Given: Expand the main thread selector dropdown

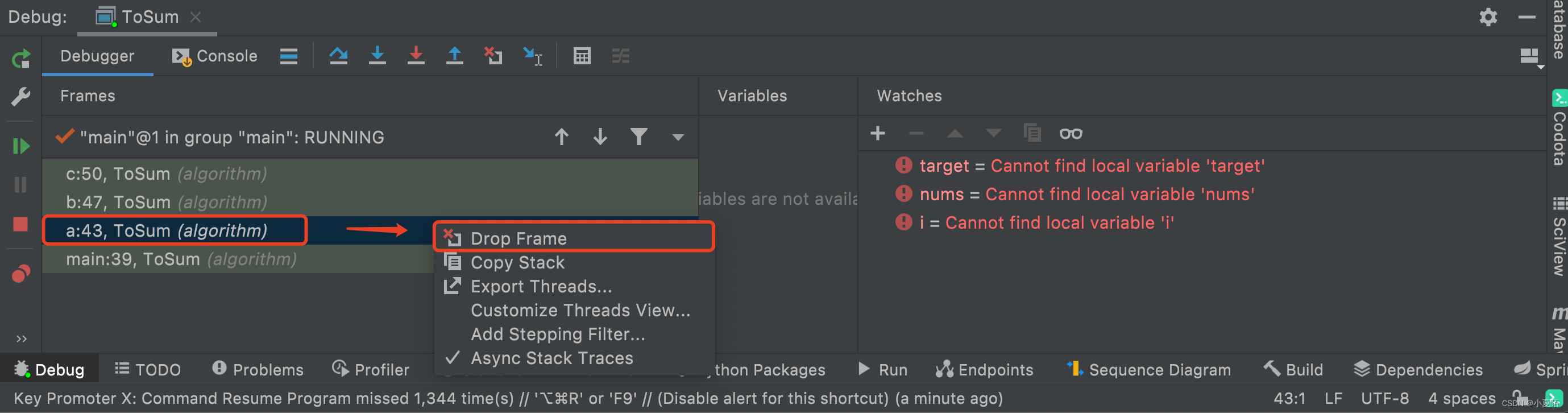Looking at the screenshot, I should click(x=678, y=137).
